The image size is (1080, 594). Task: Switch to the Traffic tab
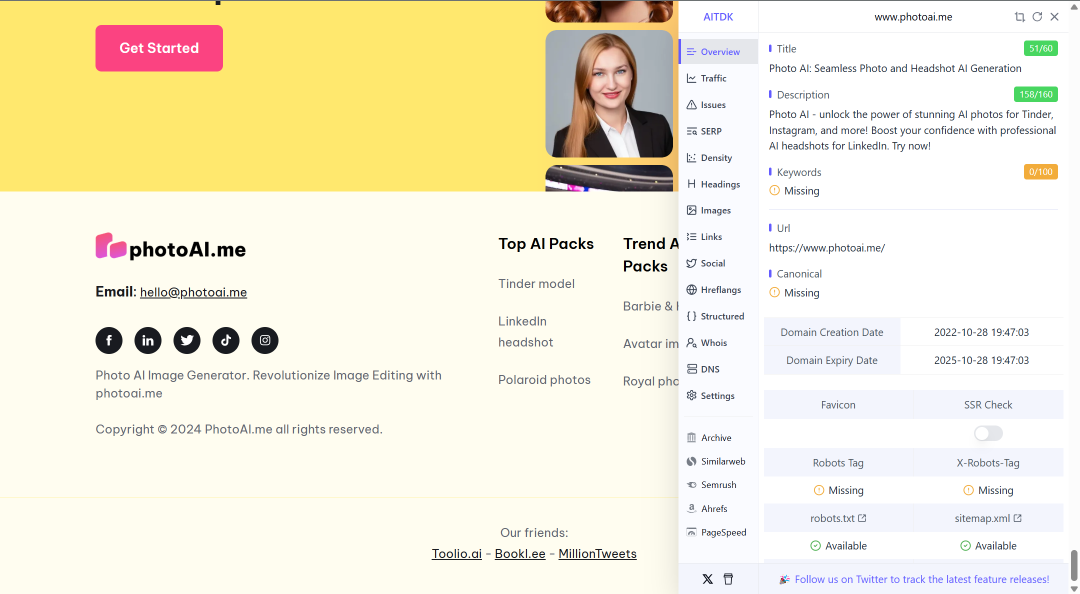pyautogui.click(x=718, y=79)
